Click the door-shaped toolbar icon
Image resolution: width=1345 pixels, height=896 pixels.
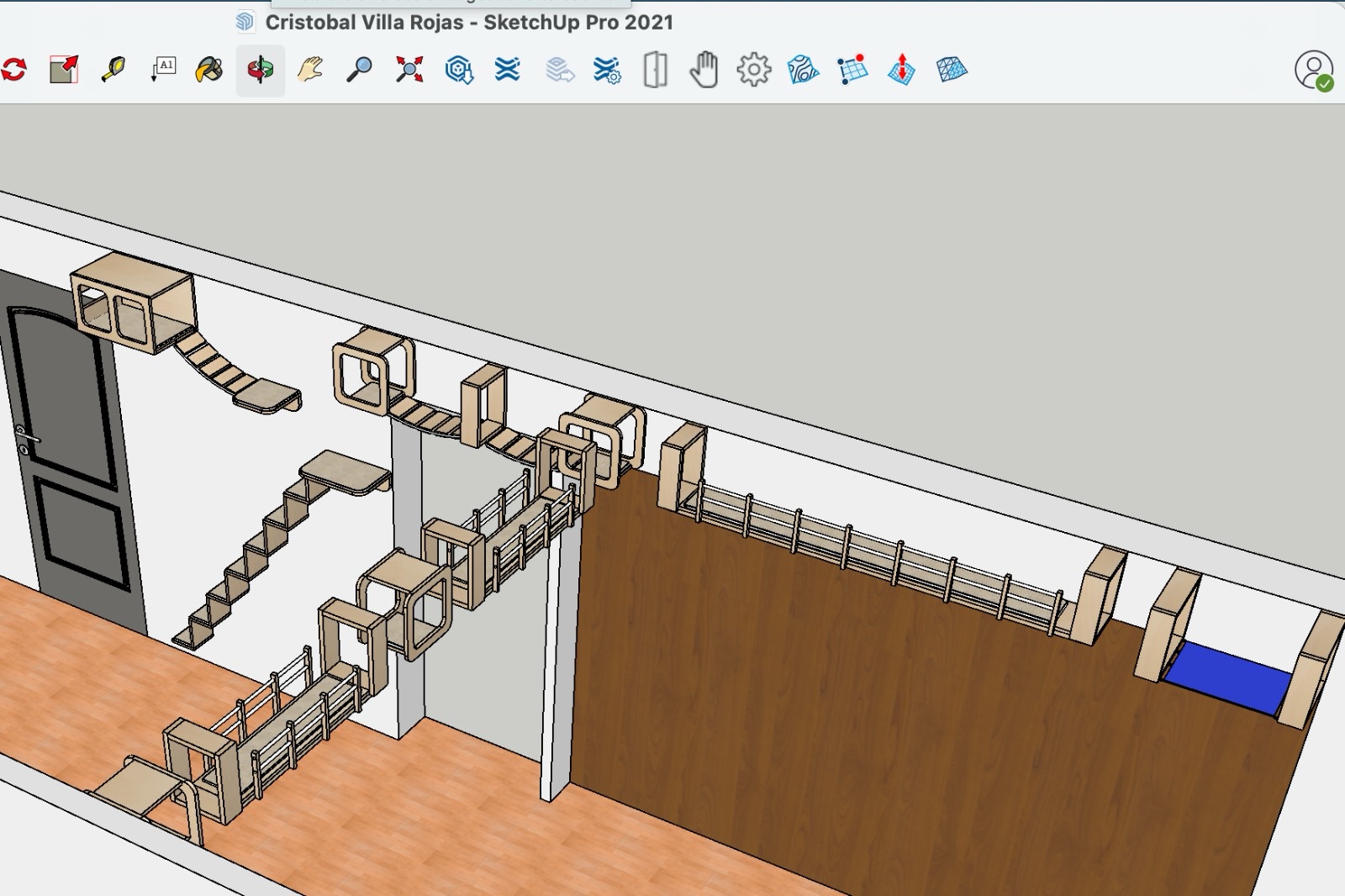pyautogui.click(x=656, y=70)
